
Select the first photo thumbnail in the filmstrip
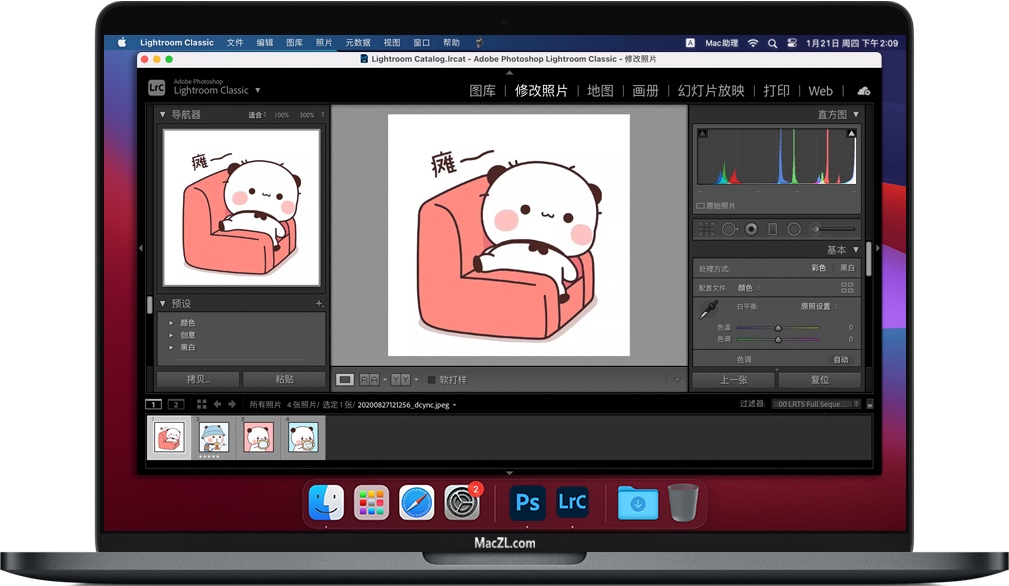pos(168,438)
